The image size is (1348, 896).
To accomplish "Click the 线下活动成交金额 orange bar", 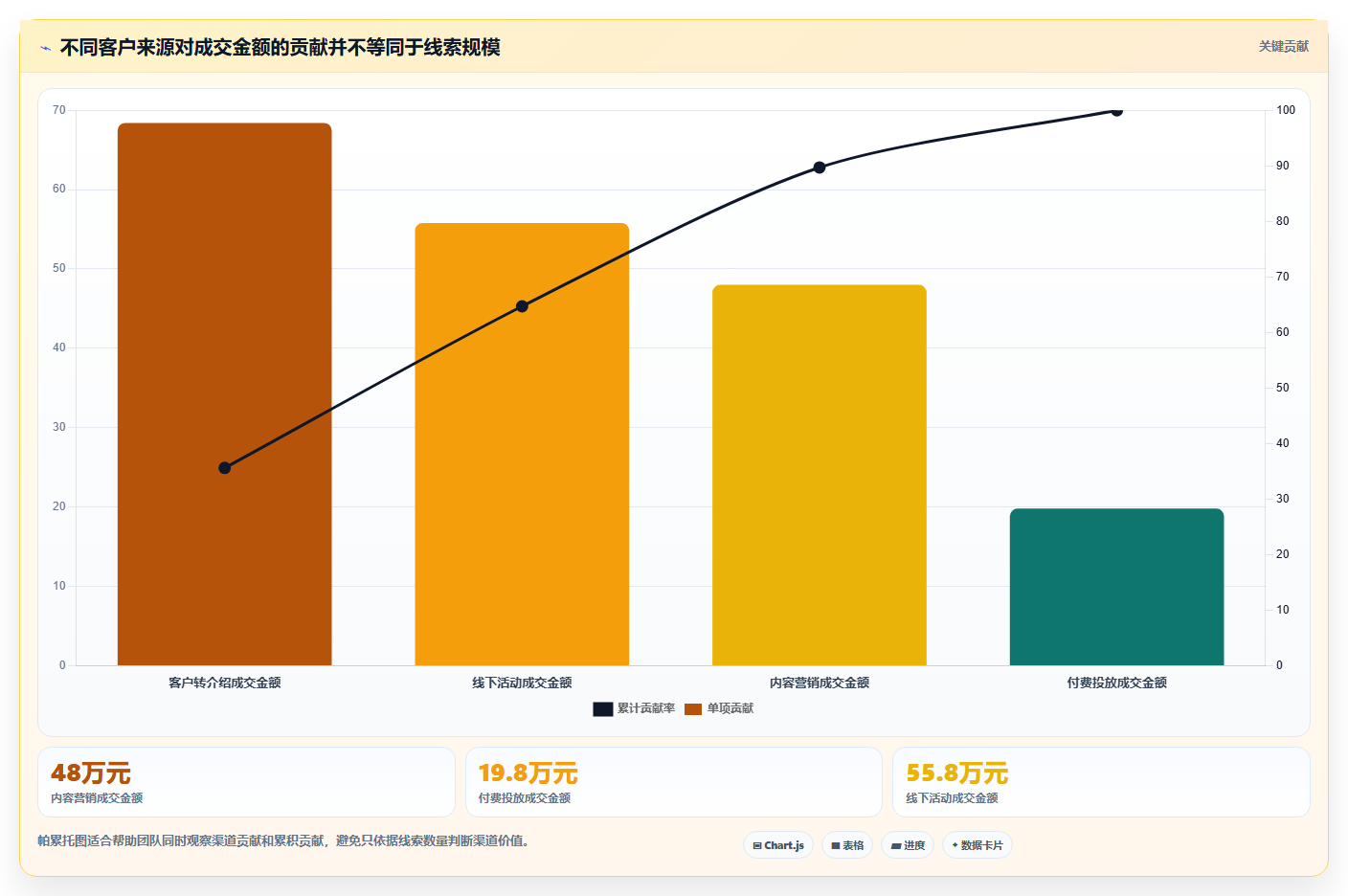I will [522, 444].
